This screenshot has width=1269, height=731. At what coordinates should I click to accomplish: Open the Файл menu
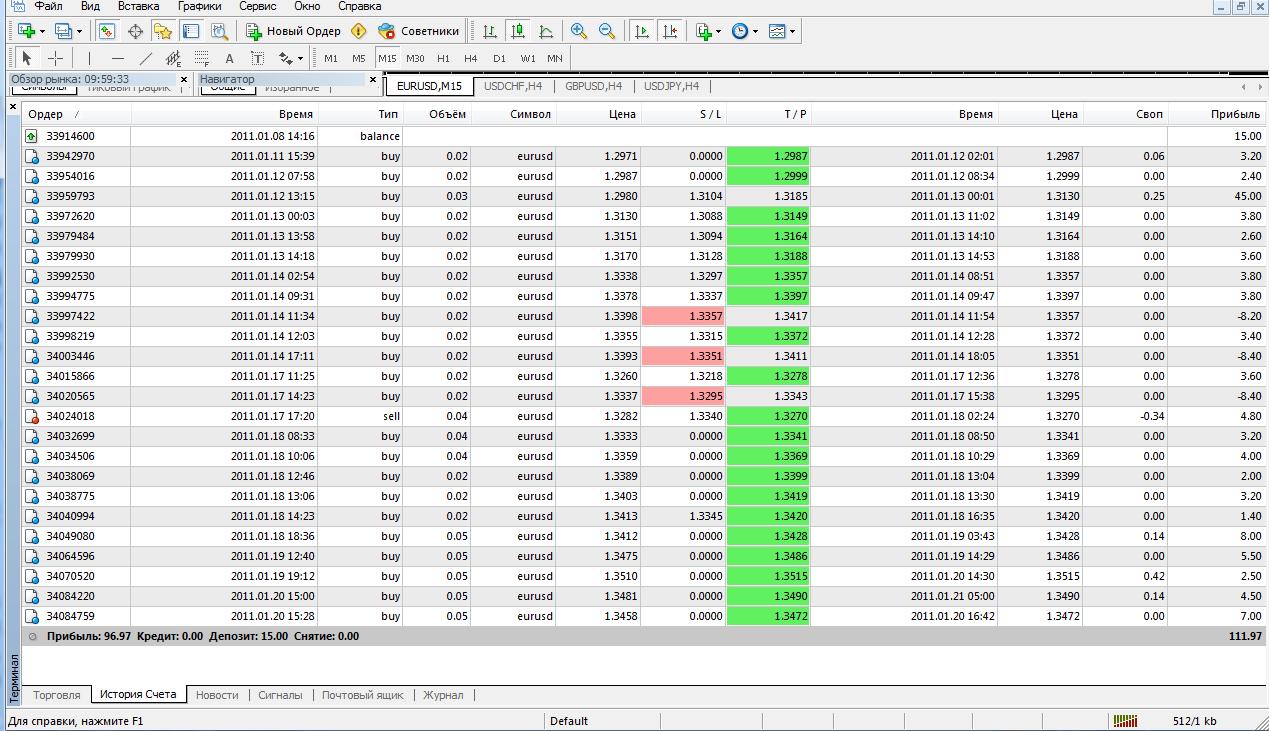click(48, 6)
